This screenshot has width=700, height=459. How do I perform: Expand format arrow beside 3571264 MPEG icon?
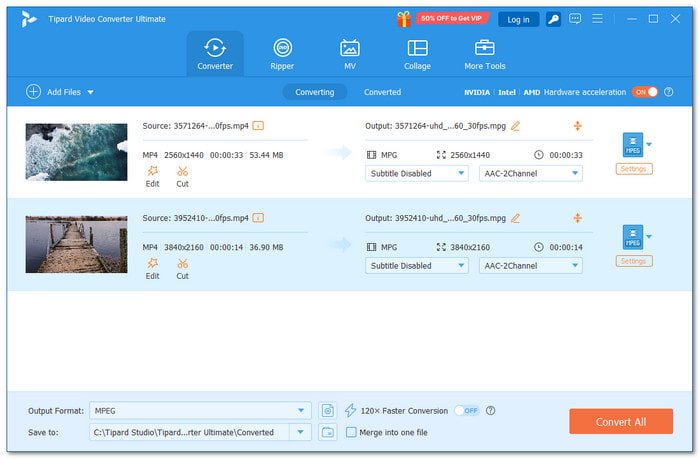tap(649, 144)
